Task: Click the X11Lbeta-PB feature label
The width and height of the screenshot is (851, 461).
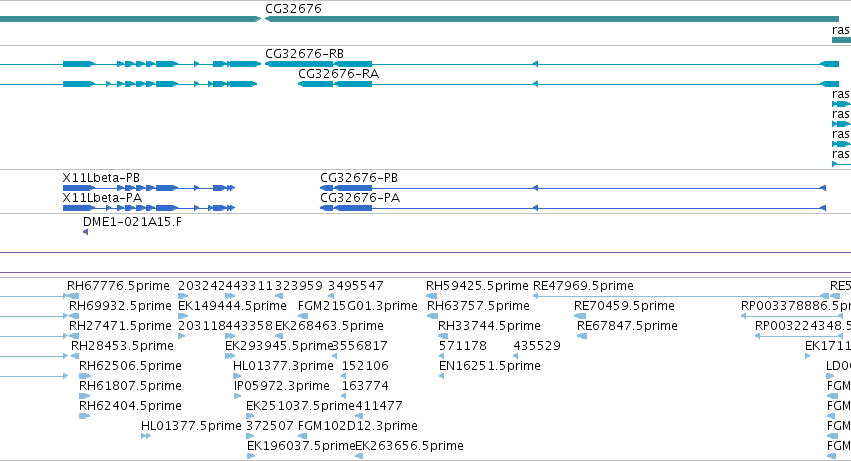Action: point(101,178)
